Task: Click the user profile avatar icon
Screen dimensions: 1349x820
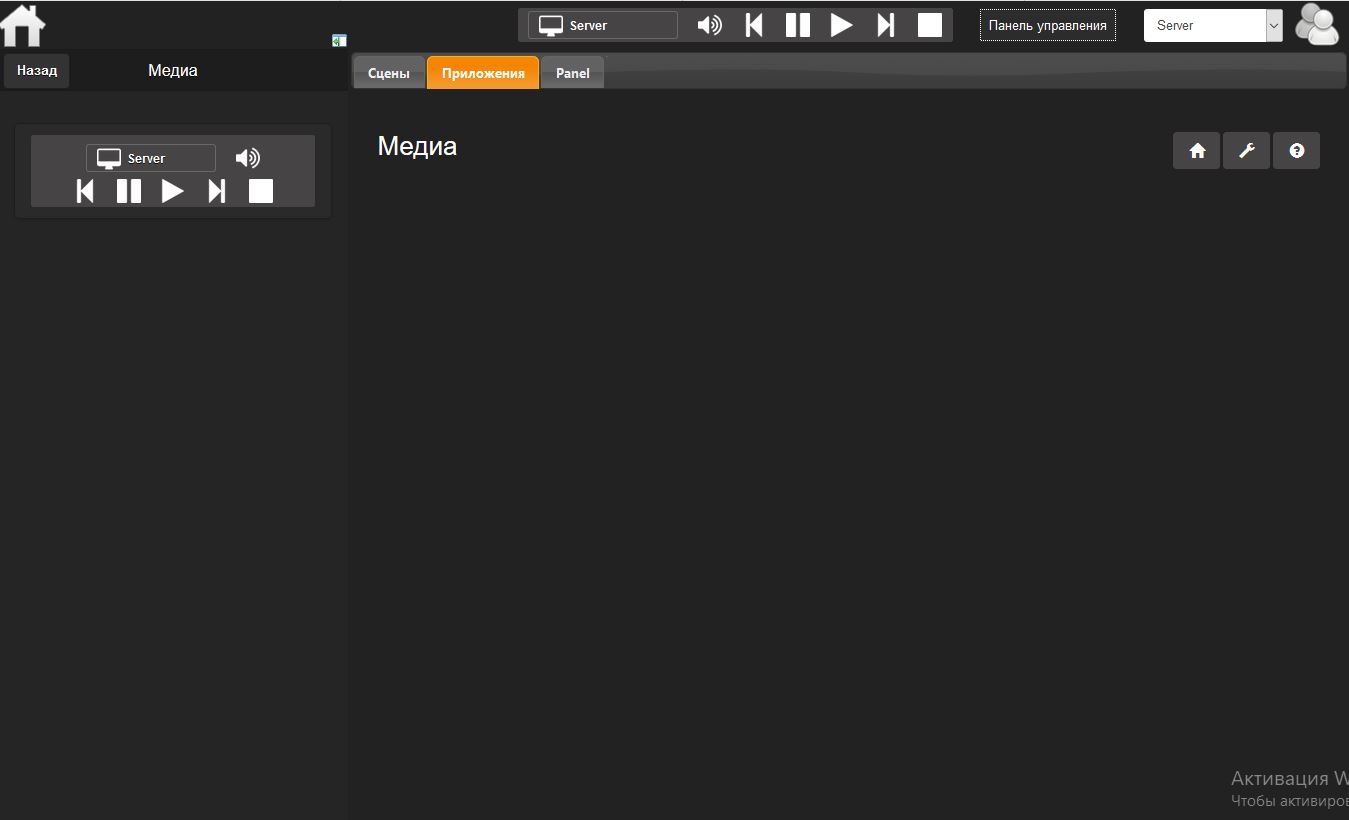Action: tap(1317, 25)
